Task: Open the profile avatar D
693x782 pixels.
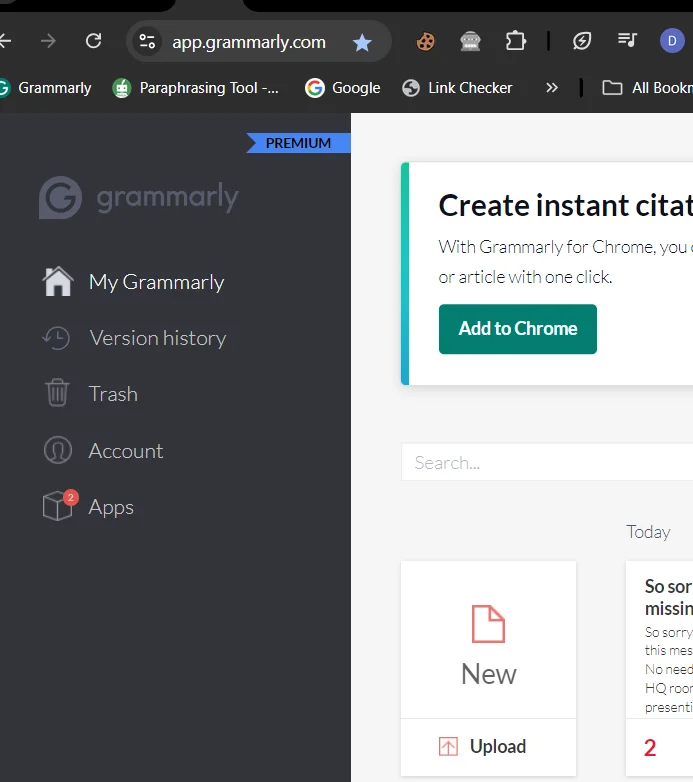Action: [672, 41]
